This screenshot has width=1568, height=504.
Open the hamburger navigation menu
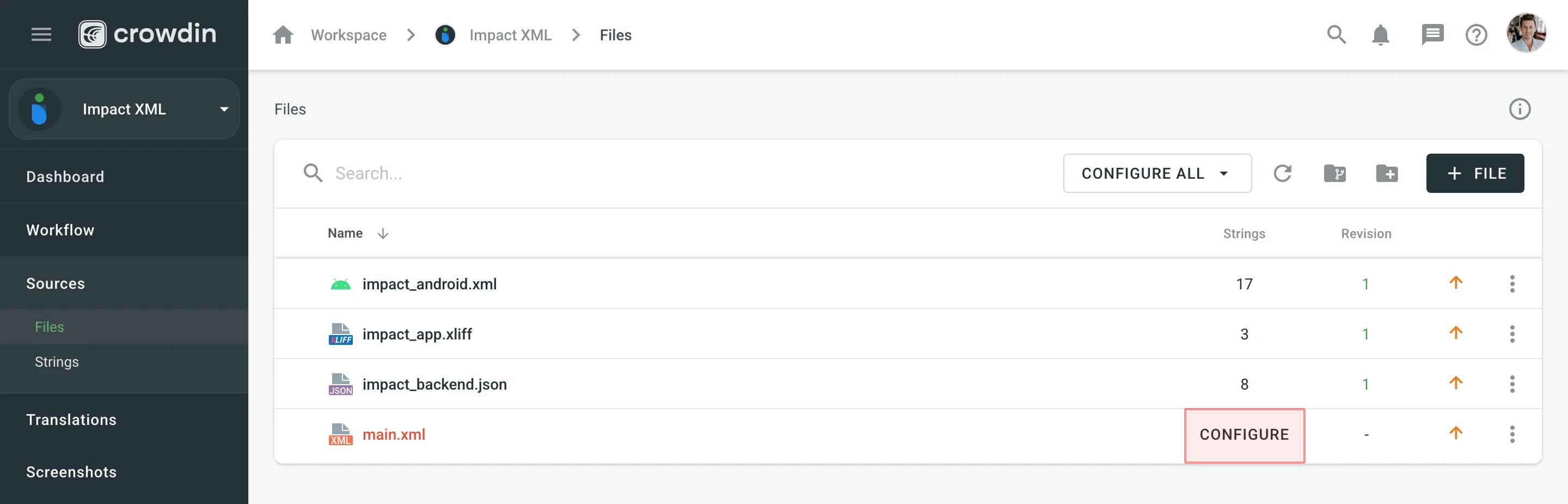tap(41, 34)
